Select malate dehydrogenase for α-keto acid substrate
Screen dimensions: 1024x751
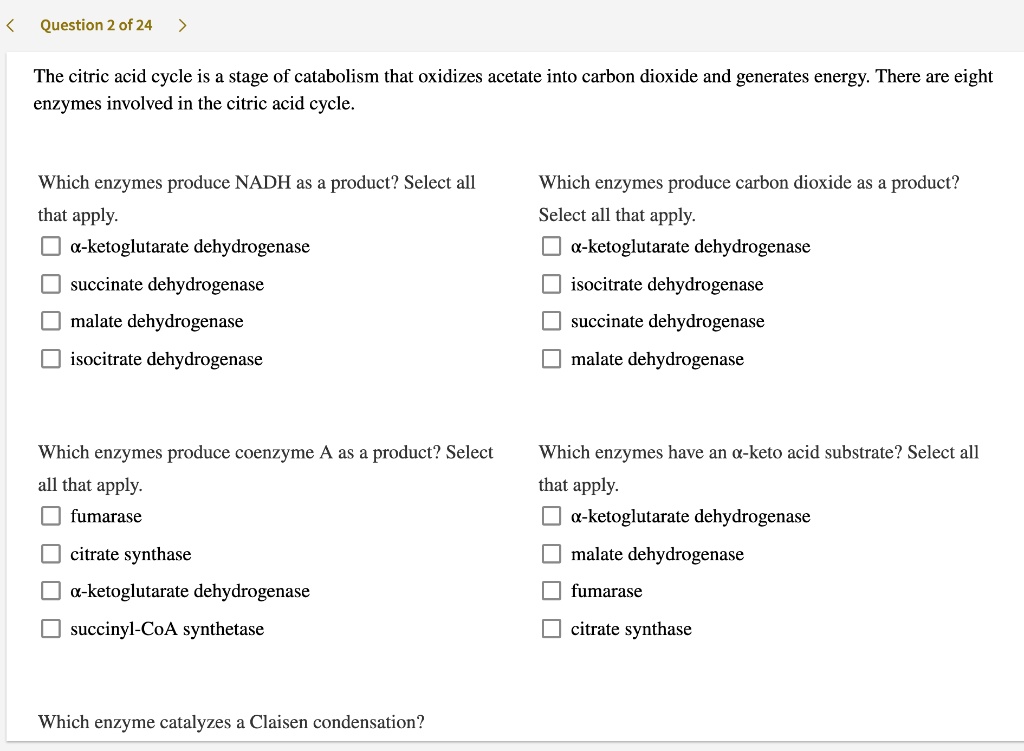click(x=551, y=553)
